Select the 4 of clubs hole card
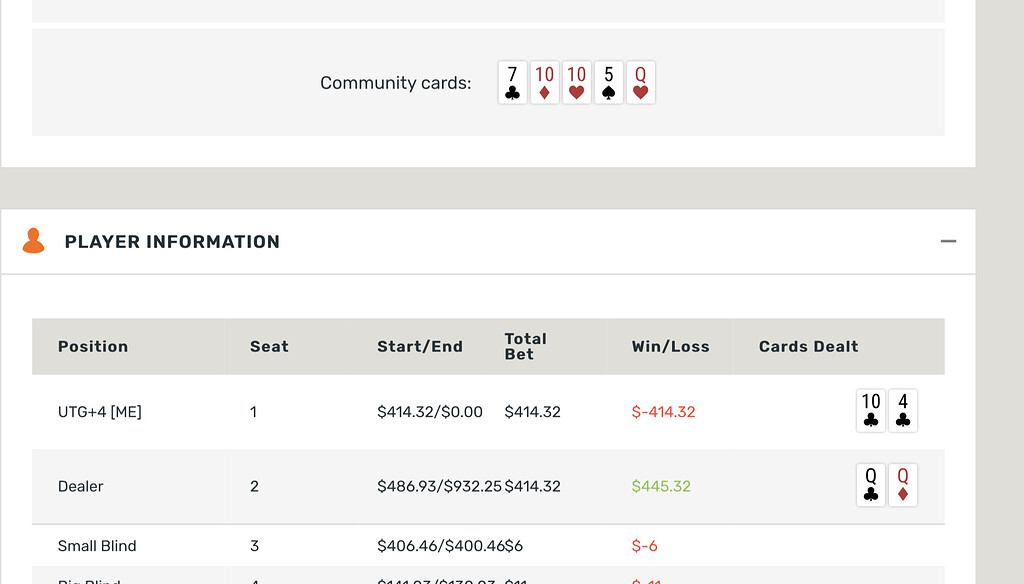Viewport: 1024px width, 584px height. click(903, 410)
